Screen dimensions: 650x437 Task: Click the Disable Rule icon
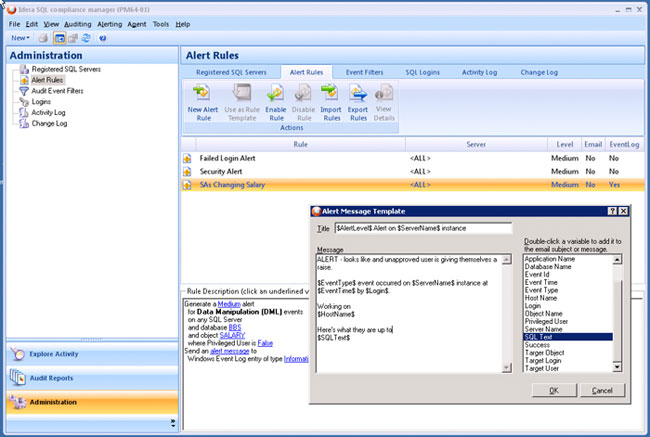303,92
